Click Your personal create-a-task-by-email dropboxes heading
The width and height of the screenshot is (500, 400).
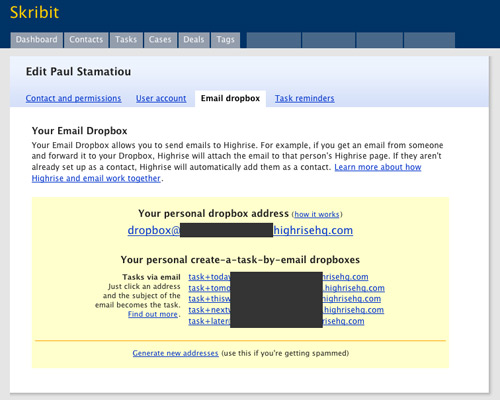(x=240, y=260)
